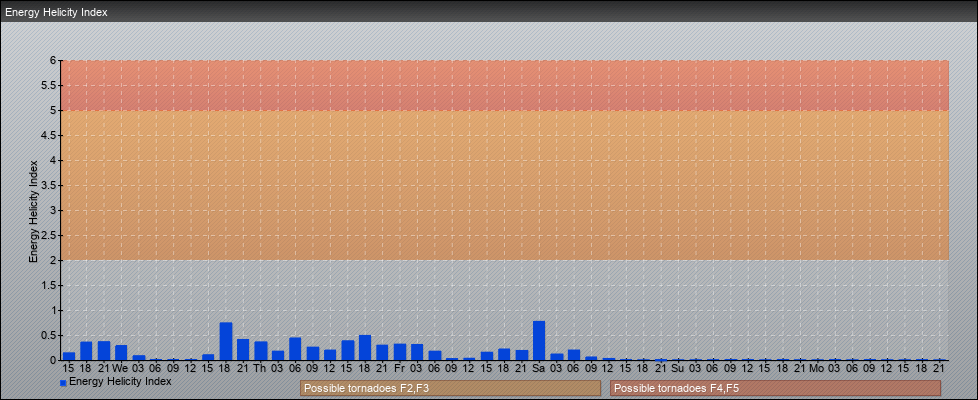This screenshot has width=978, height=400.
Task: Click the '2.5' value on y-axis
Action: (49, 235)
